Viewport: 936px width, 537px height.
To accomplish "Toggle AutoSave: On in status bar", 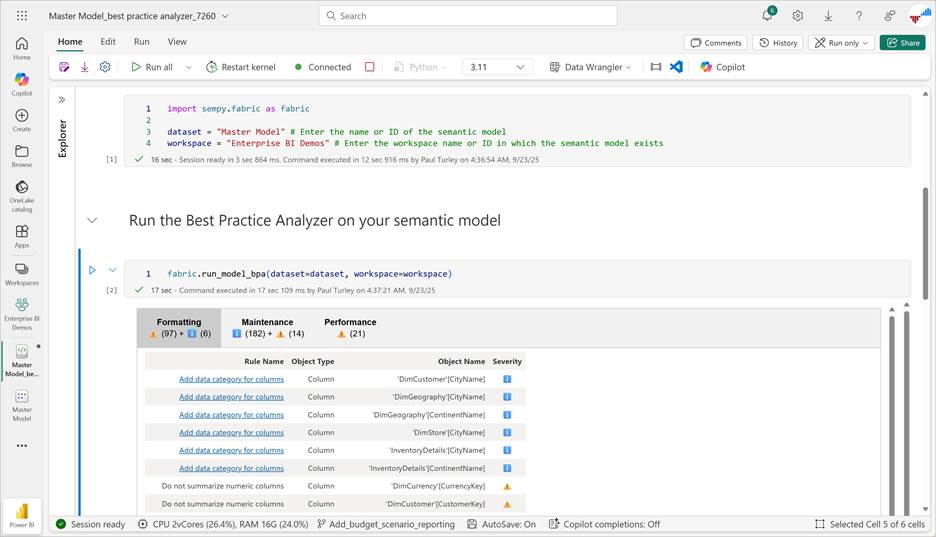I will click(x=501, y=524).
